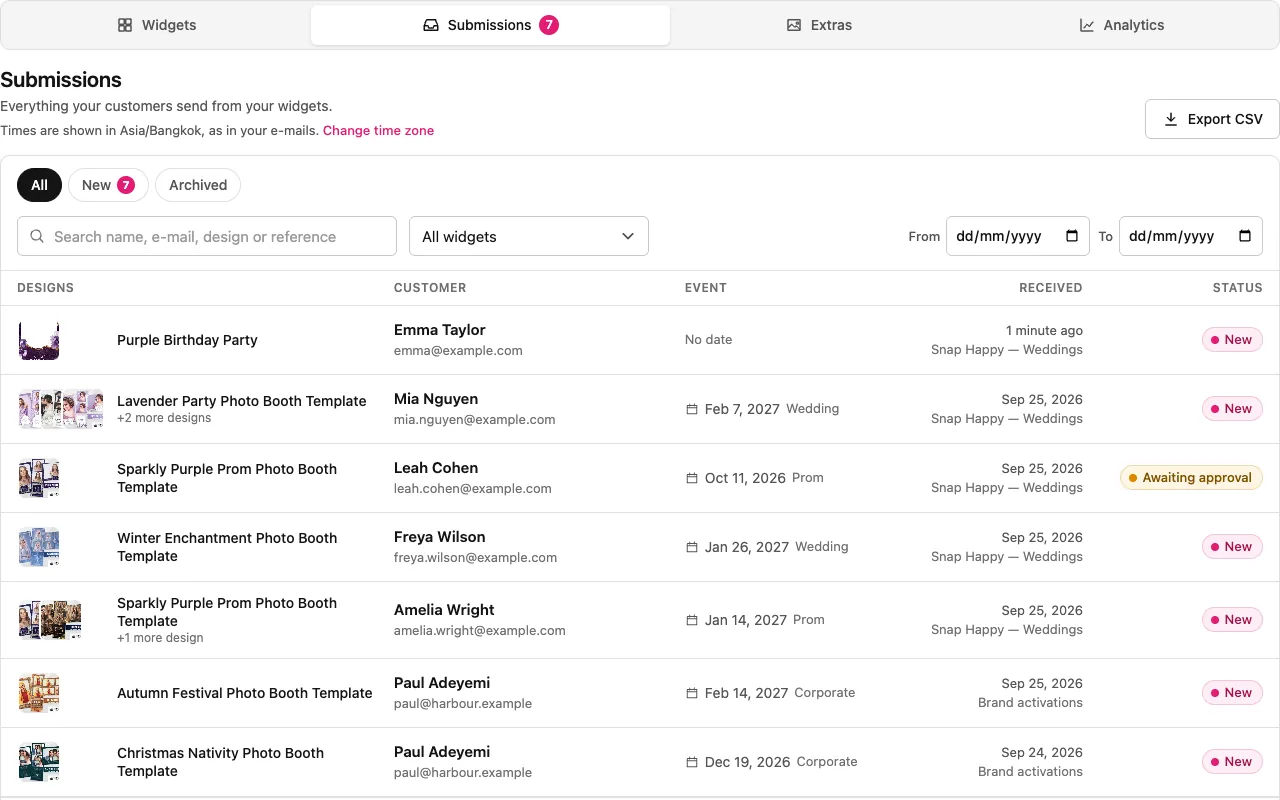Click Leah Cohen's Sparkly Purple Prom thumbnail
The image size is (1280, 800).
39,478
